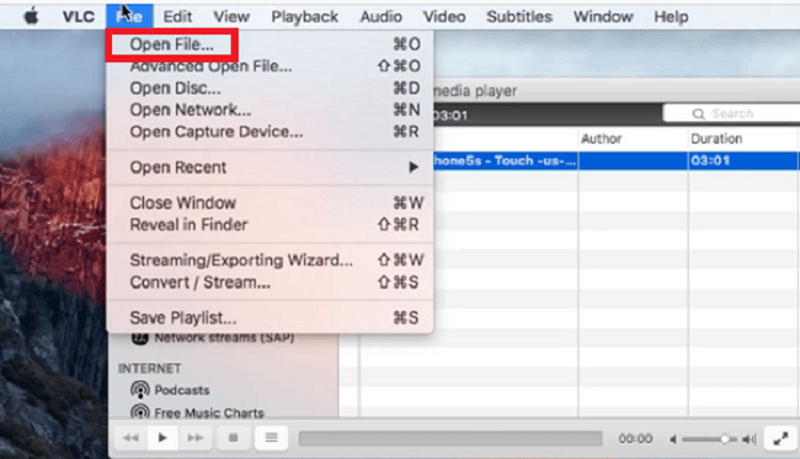
Task: Open the Apple menu
Action: 31,17
